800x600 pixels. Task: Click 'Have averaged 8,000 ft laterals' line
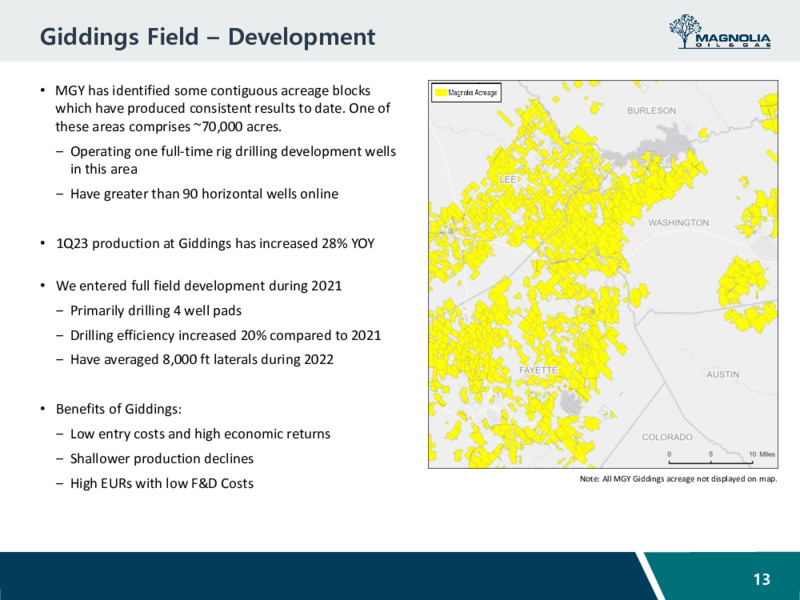[202, 360]
